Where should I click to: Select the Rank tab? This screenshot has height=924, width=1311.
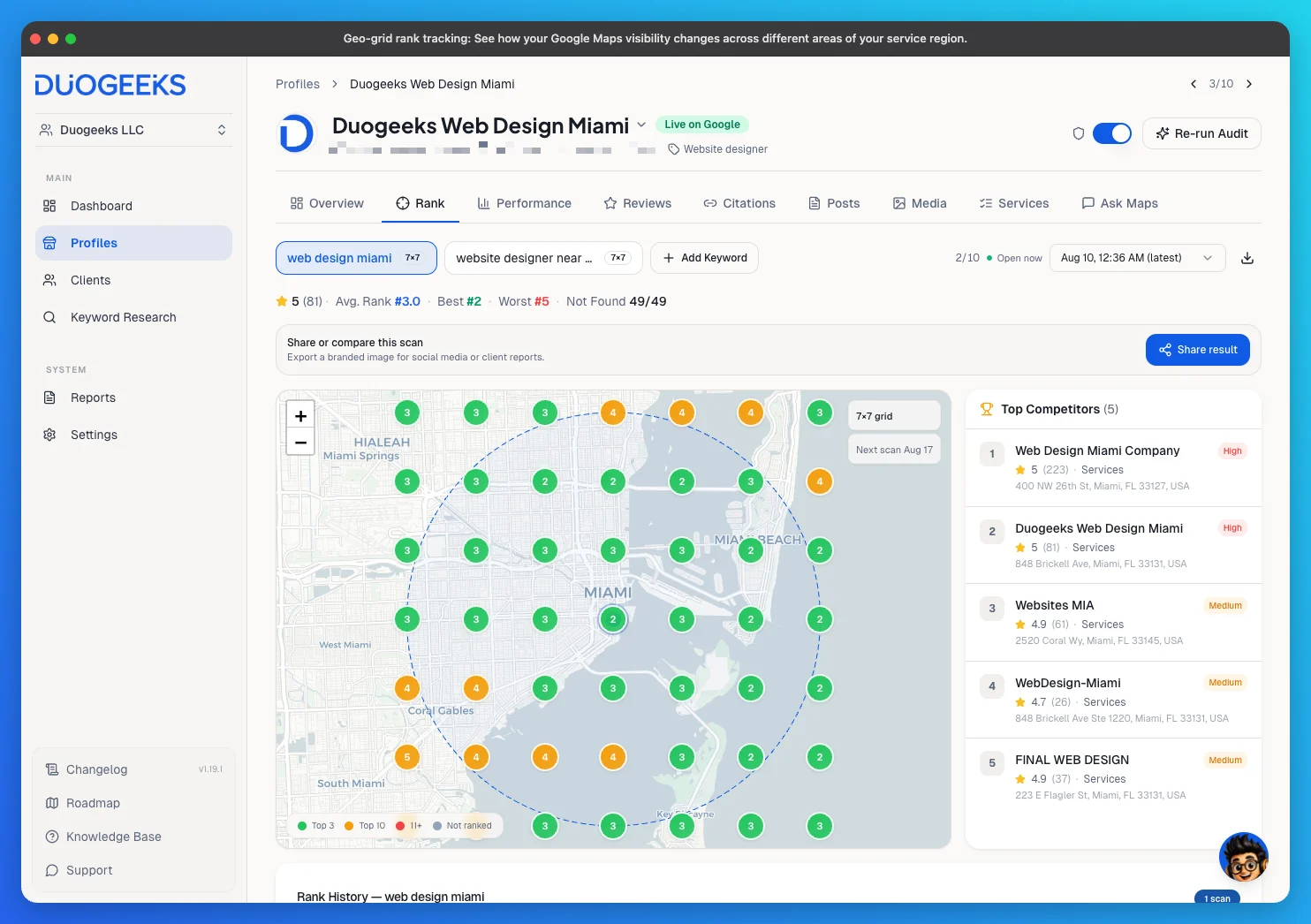click(421, 203)
